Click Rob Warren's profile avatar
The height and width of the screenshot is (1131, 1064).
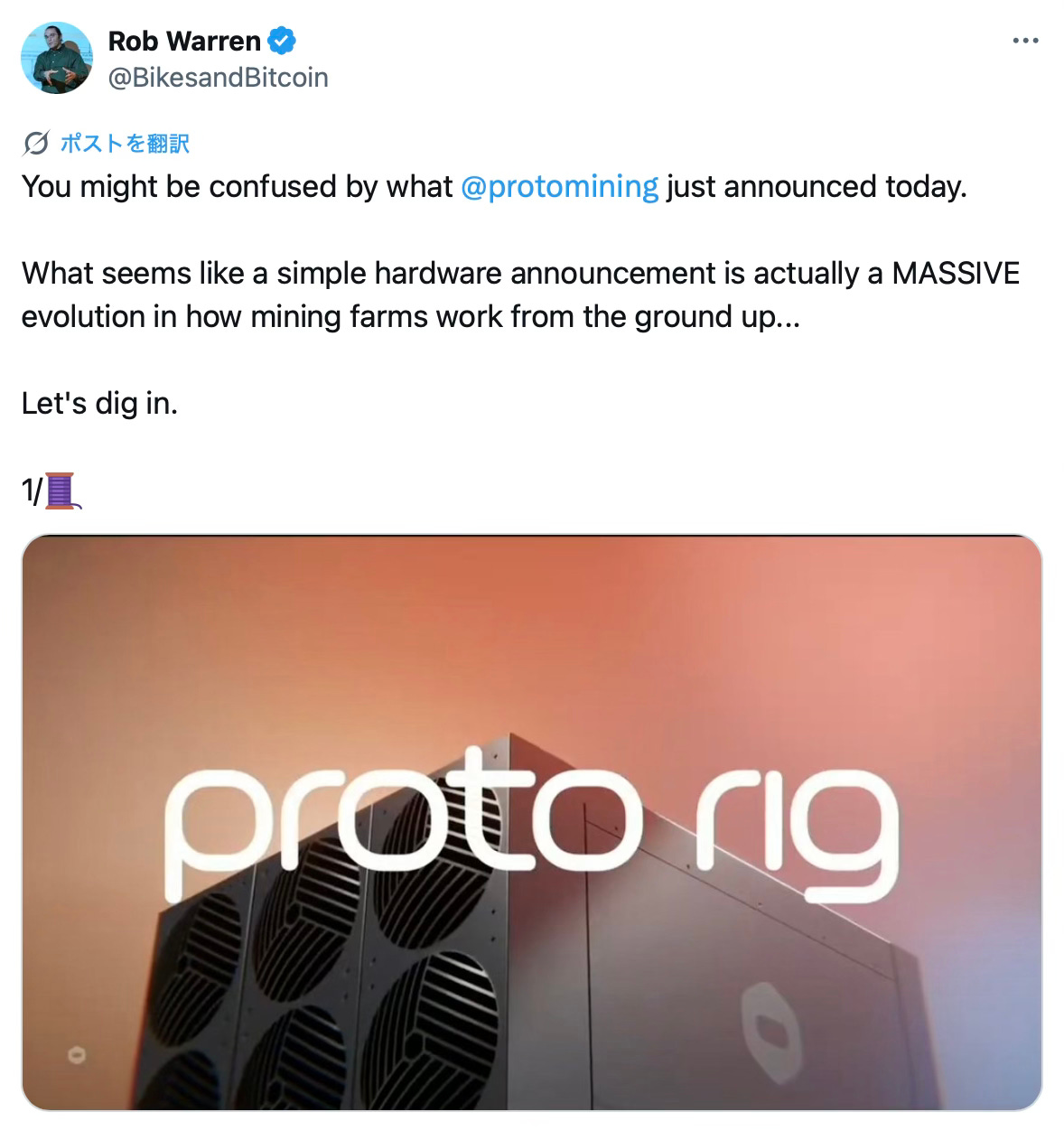click(x=57, y=59)
